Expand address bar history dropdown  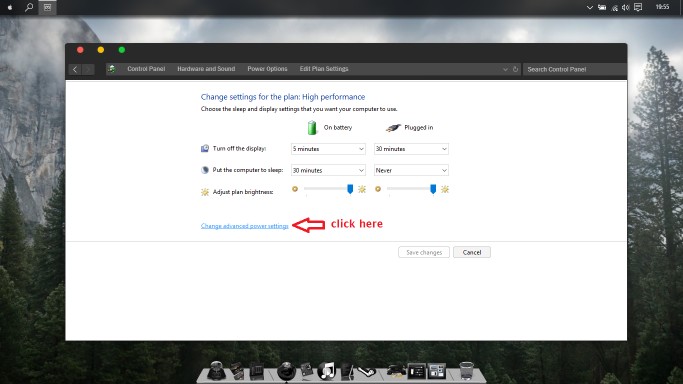pyautogui.click(x=505, y=69)
